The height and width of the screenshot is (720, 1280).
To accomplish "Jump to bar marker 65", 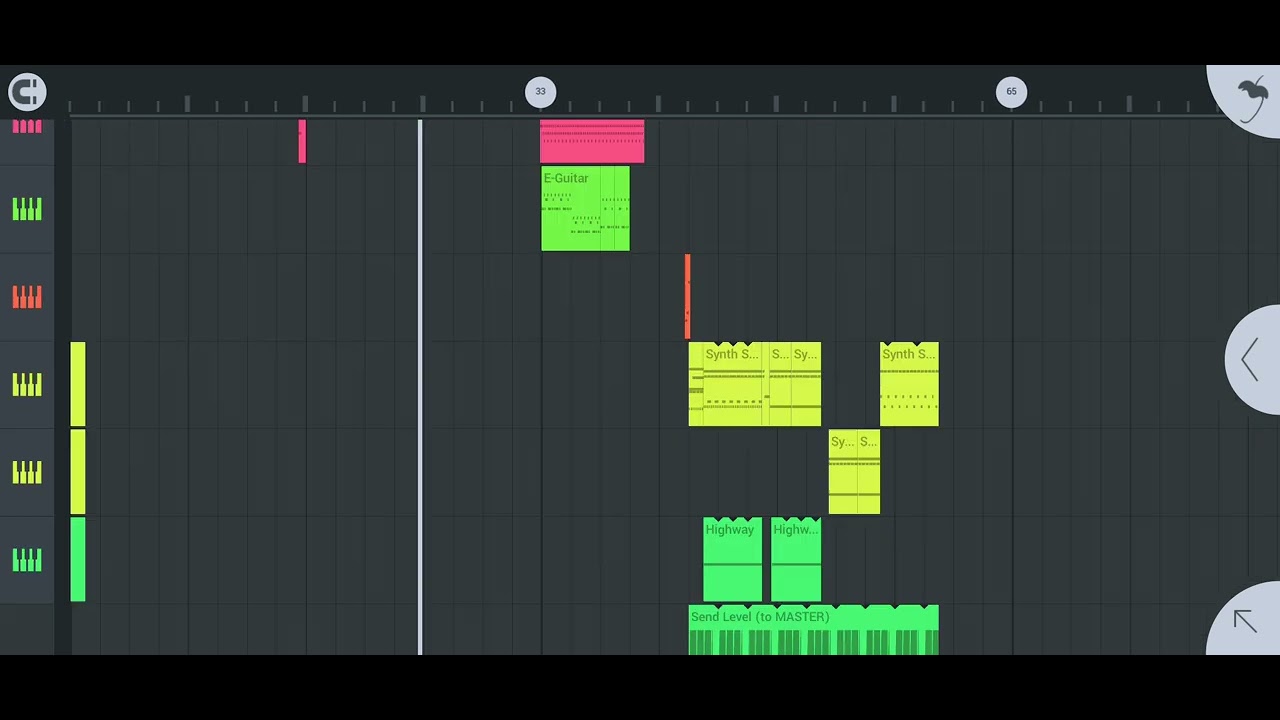I will [1011, 92].
